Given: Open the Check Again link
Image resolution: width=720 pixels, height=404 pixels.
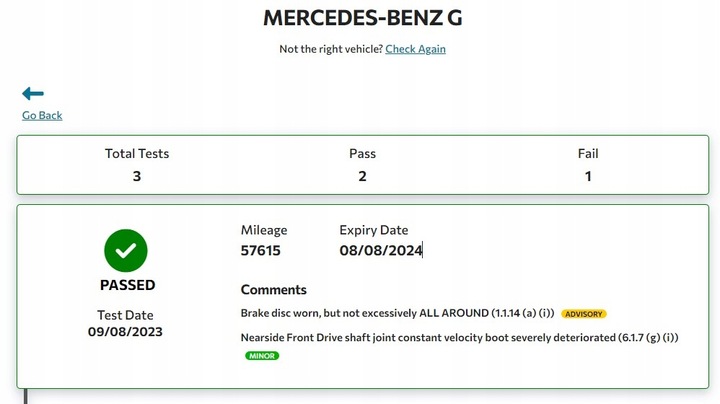Looking at the screenshot, I should tap(415, 49).
